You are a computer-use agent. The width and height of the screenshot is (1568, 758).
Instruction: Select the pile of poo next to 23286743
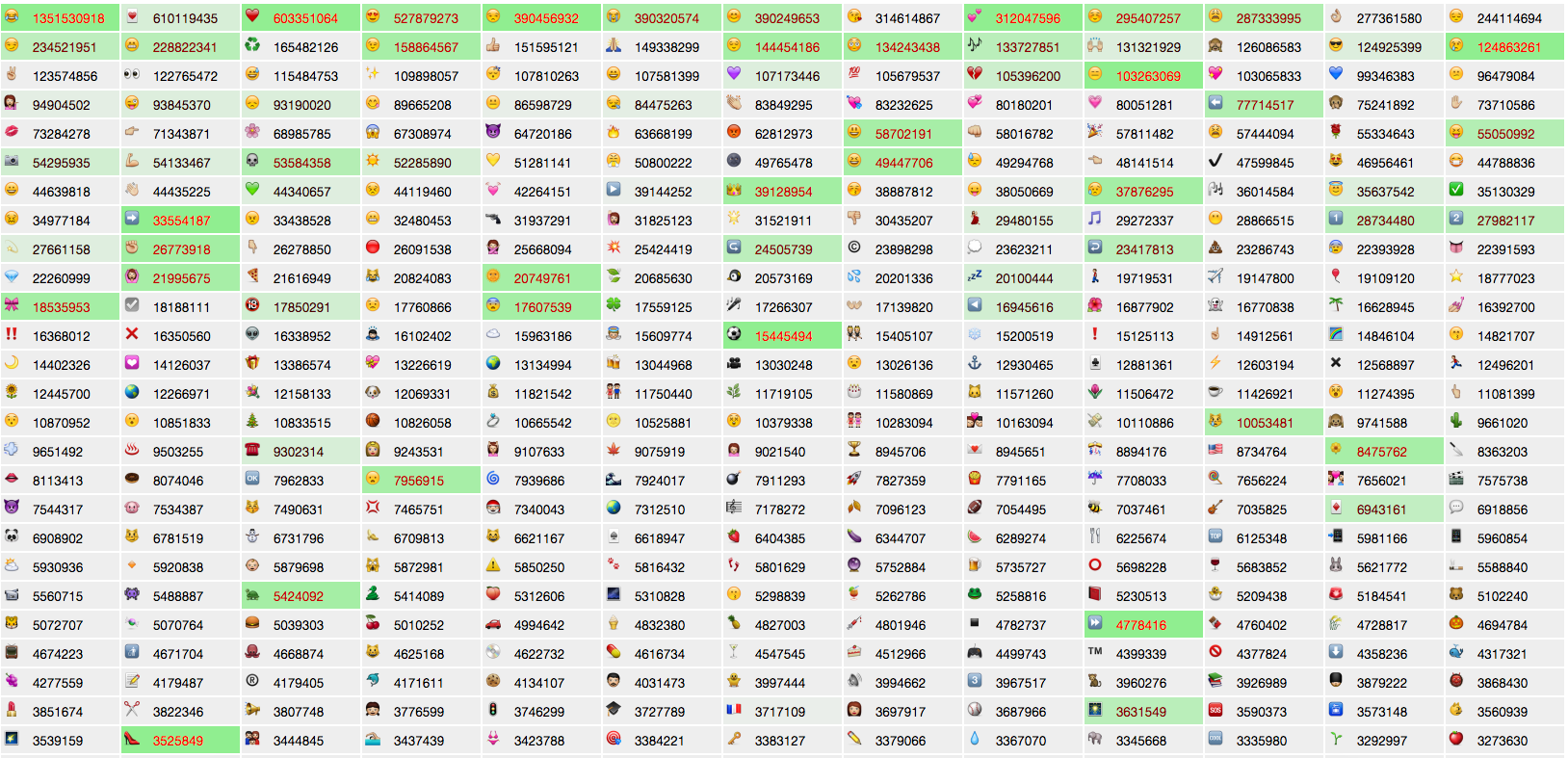(x=1215, y=248)
